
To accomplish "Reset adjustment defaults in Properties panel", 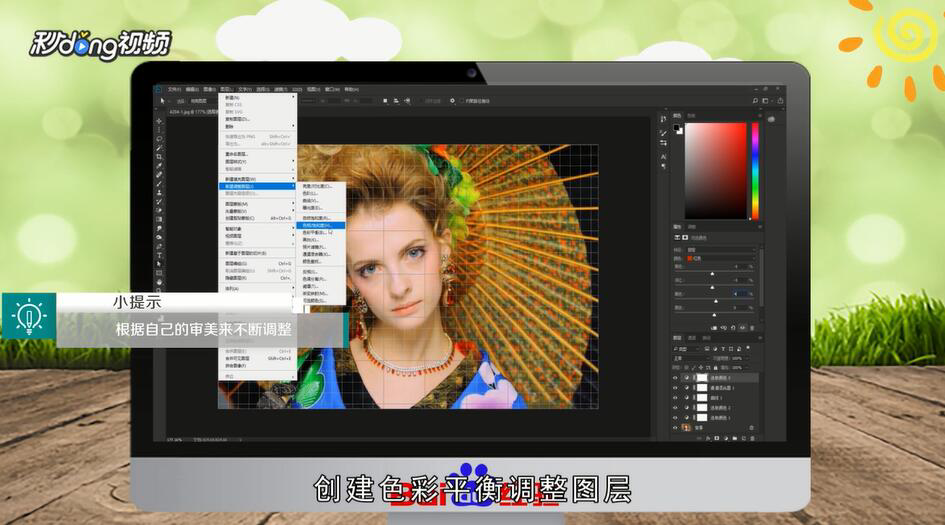I will (733, 328).
